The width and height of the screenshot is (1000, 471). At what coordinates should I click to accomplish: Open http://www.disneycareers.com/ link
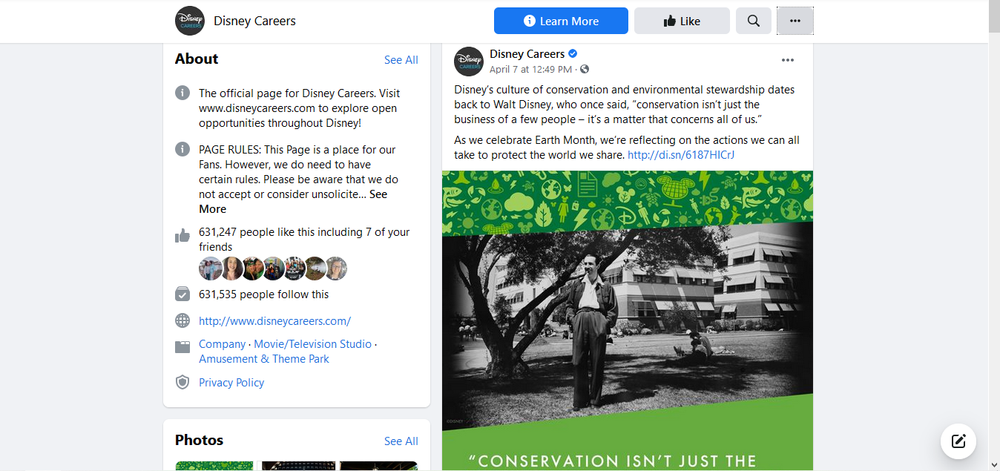[275, 321]
